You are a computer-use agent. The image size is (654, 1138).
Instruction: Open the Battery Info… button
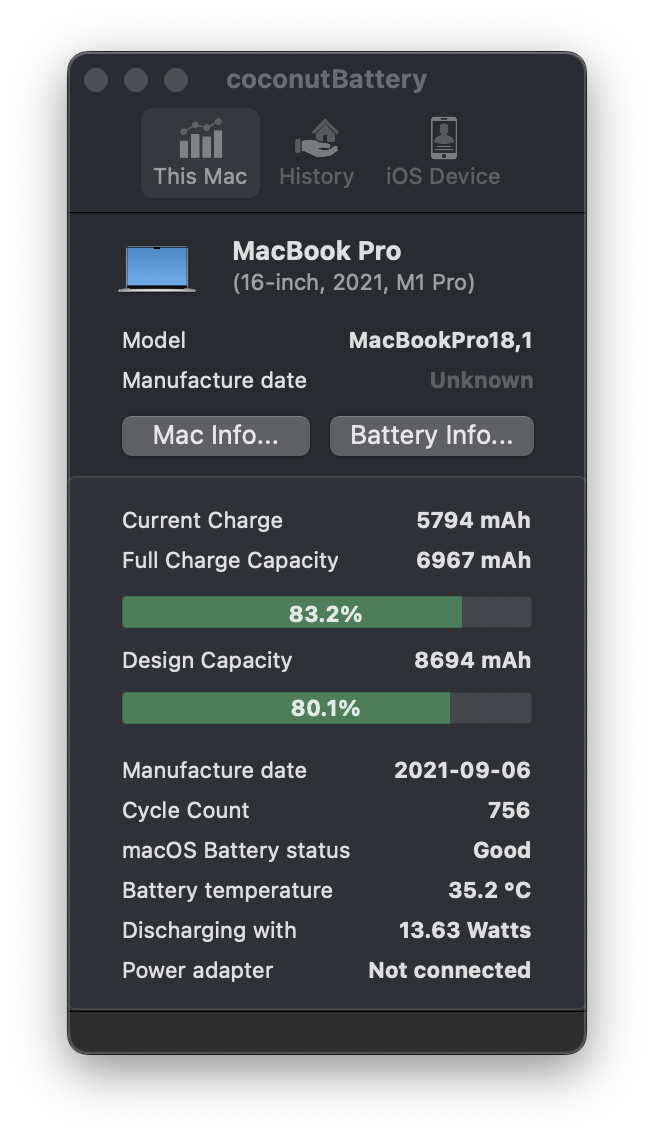point(432,435)
